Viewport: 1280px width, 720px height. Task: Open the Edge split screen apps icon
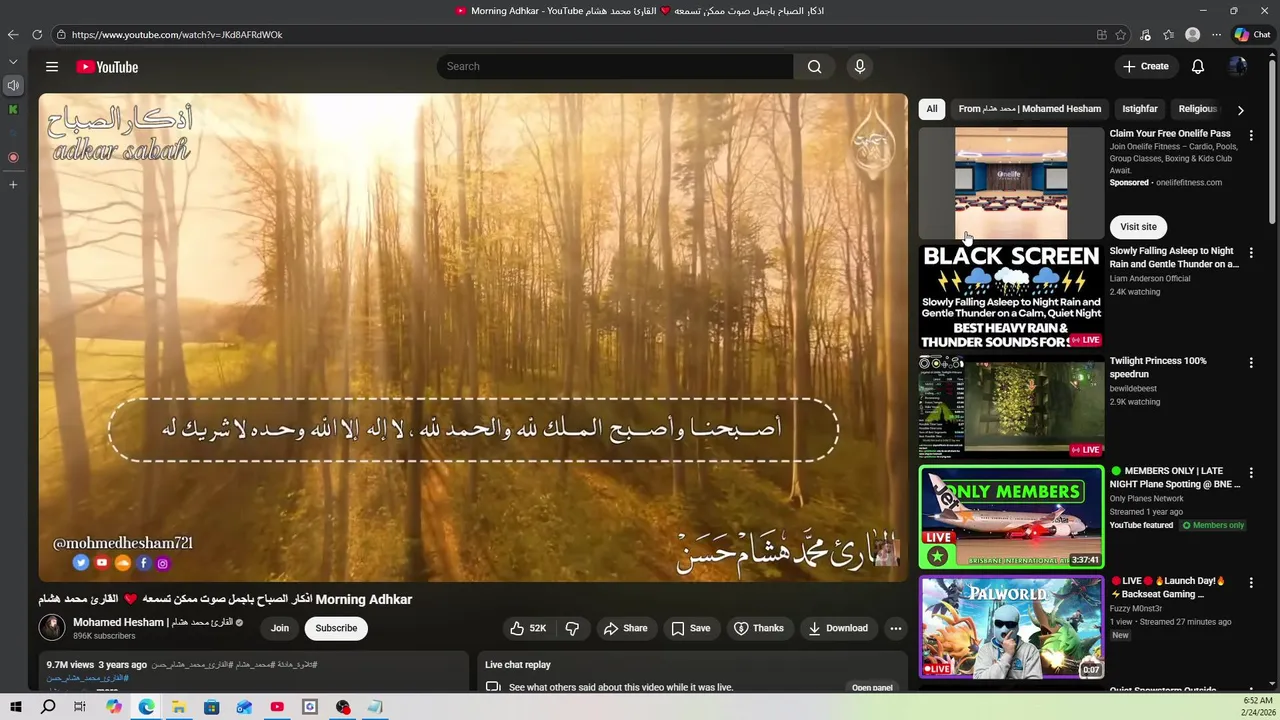click(x=1101, y=34)
